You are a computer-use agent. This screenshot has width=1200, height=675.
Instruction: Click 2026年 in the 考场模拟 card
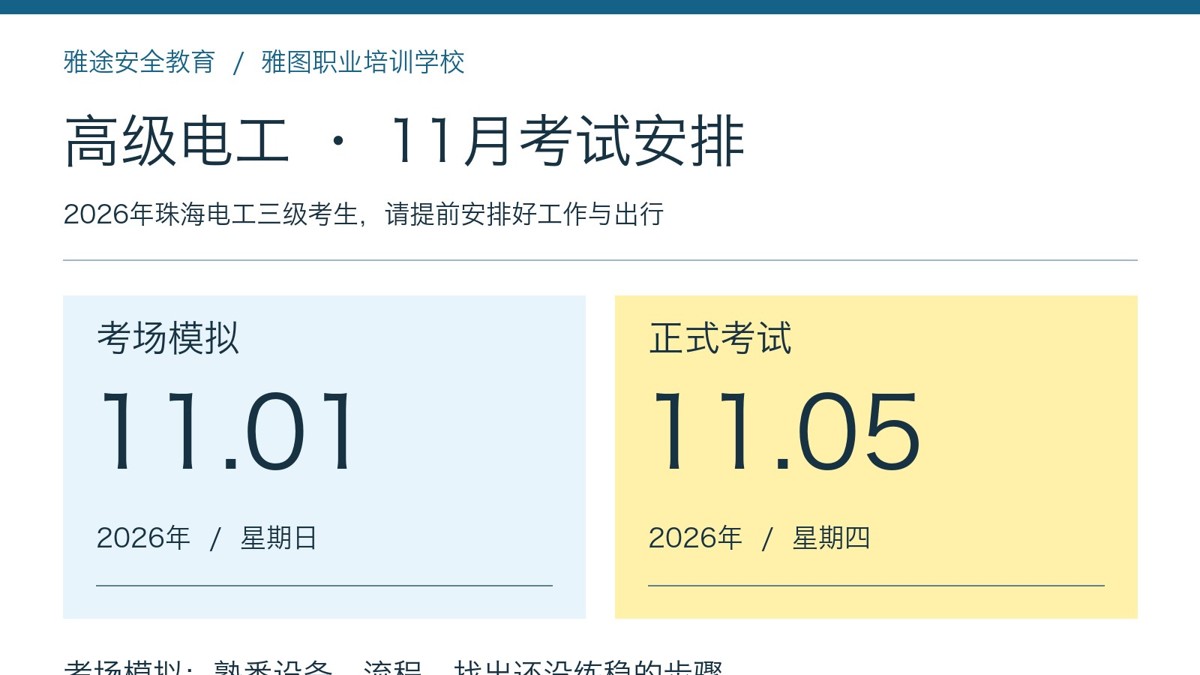click(x=143, y=538)
